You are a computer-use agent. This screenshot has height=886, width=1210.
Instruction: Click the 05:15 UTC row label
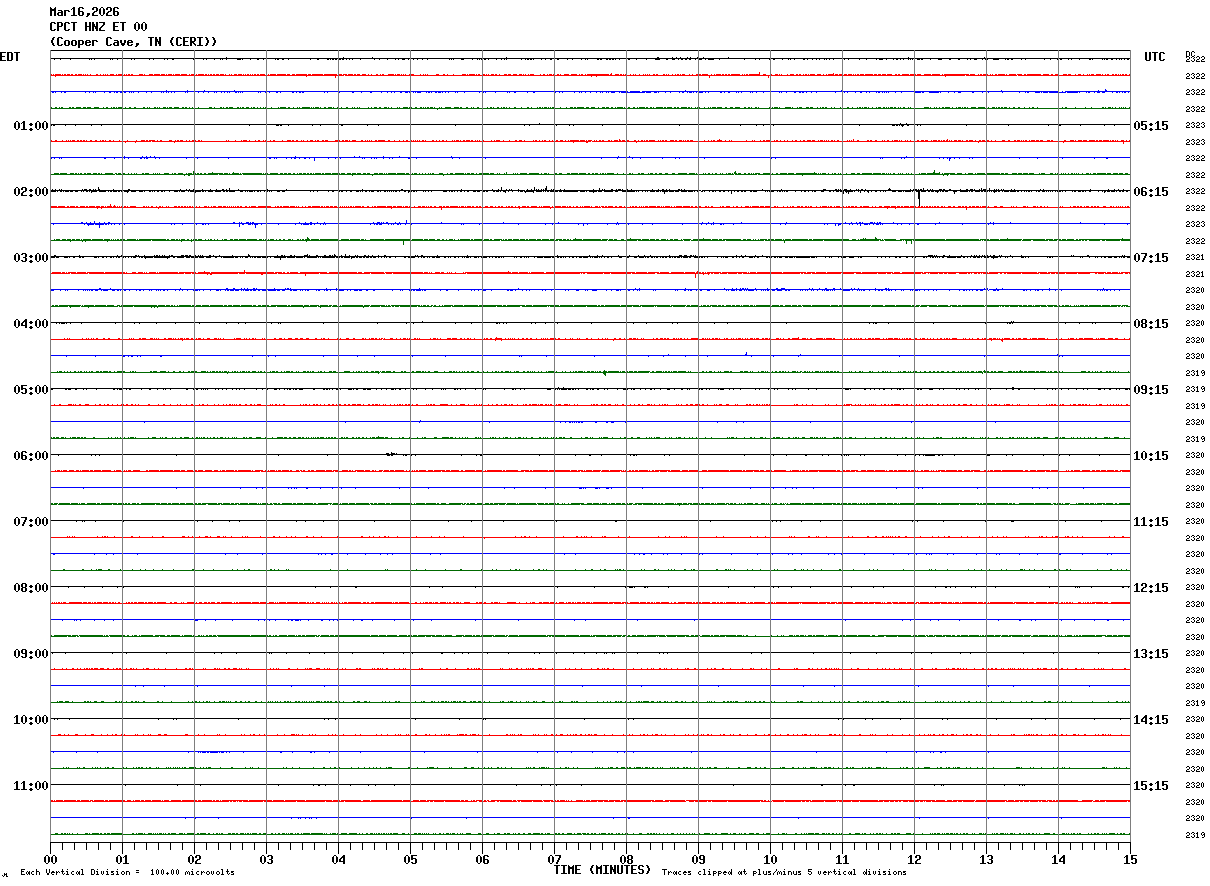[x=1151, y=126]
